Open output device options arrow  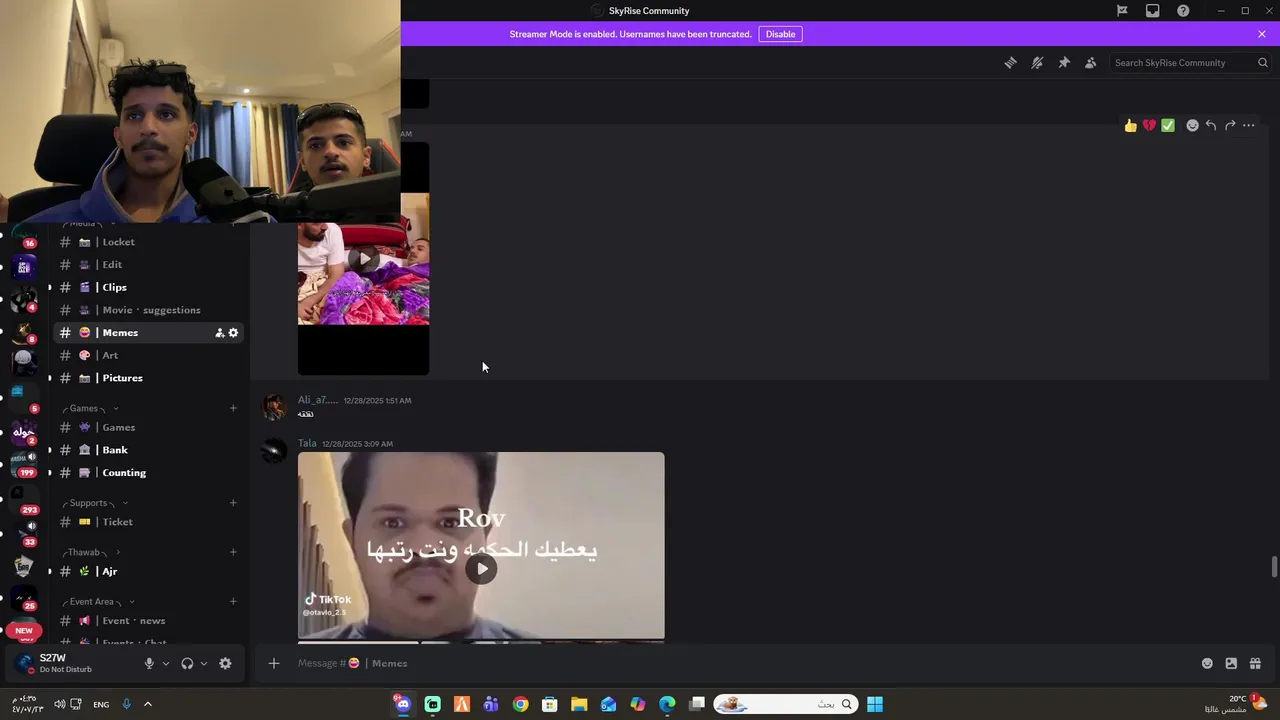point(203,663)
